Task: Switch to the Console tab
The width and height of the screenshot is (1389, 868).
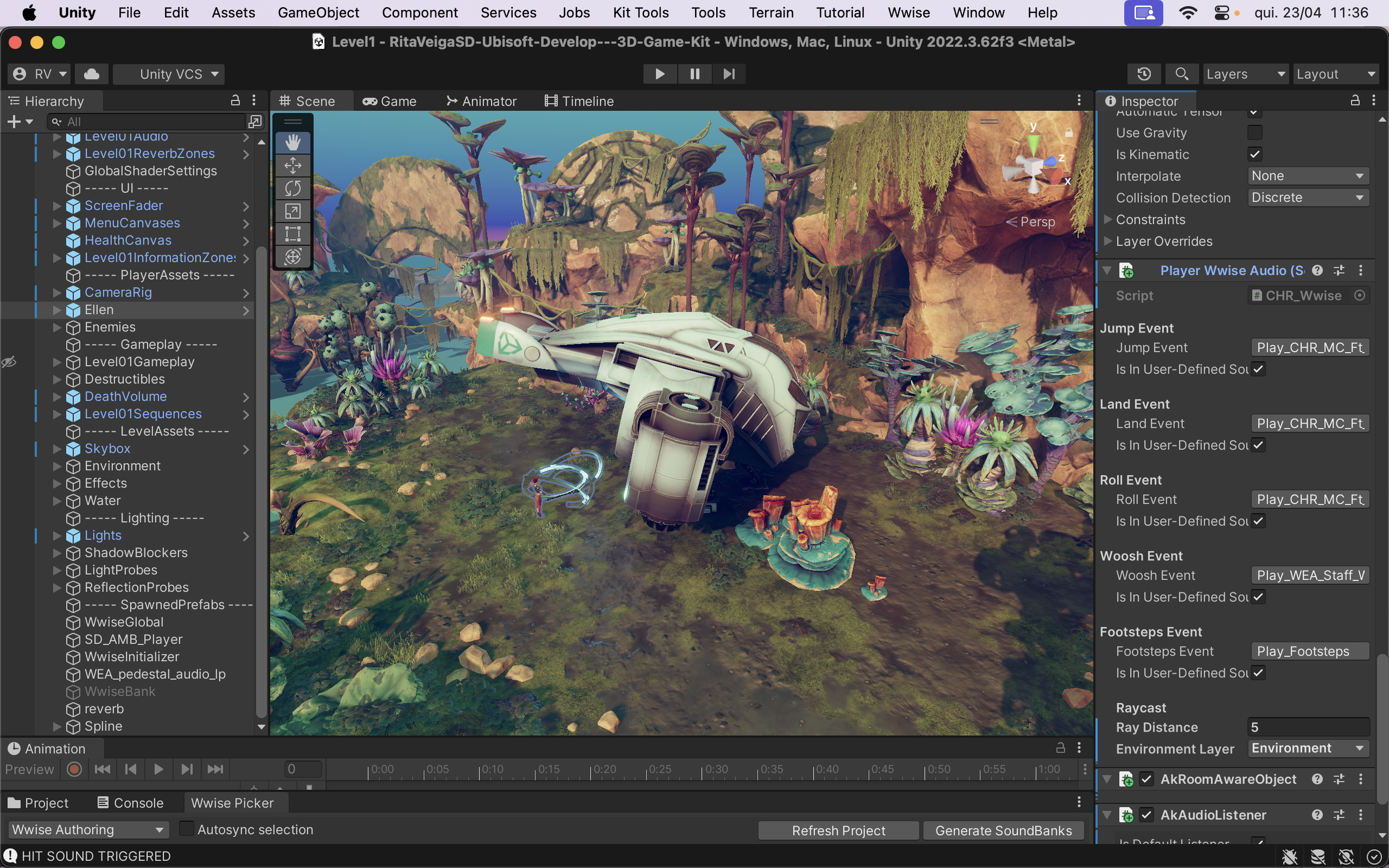Action: coord(131,802)
